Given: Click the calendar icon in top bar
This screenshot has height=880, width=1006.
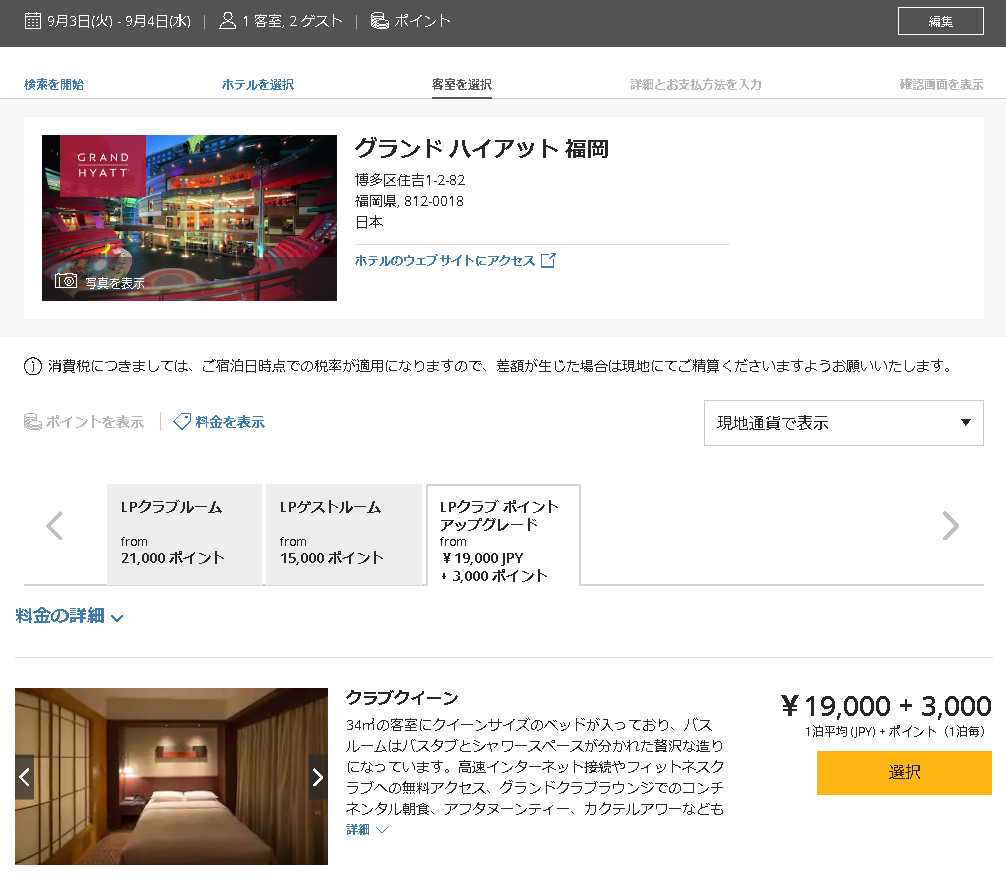Looking at the screenshot, I should 33,21.
